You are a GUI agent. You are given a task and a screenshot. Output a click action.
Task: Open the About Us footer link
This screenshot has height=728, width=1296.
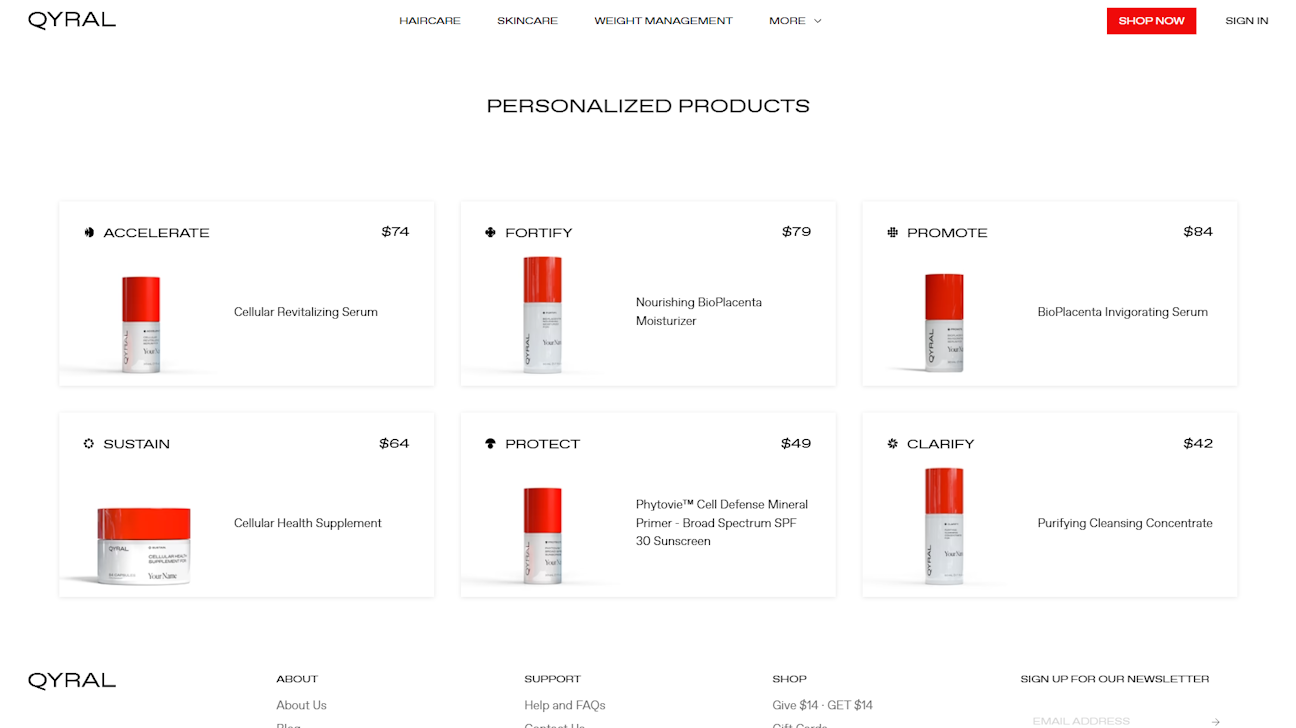(x=301, y=705)
